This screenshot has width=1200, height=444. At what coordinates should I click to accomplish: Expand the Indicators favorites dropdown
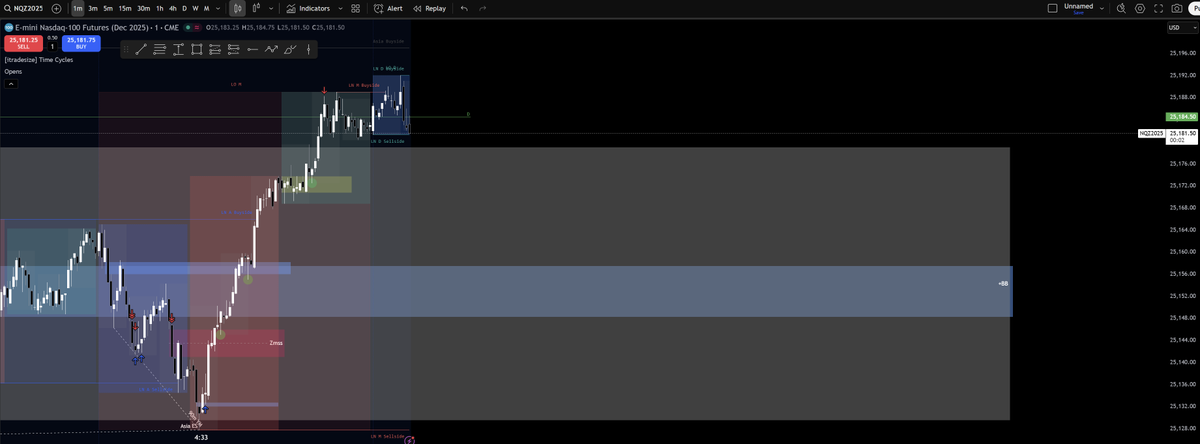pyautogui.click(x=340, y=8)
